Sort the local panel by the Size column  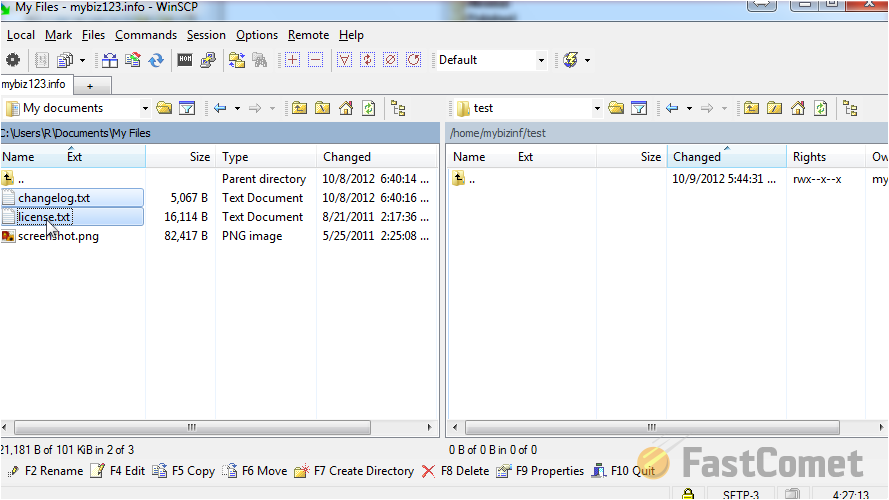coord(180,157)
